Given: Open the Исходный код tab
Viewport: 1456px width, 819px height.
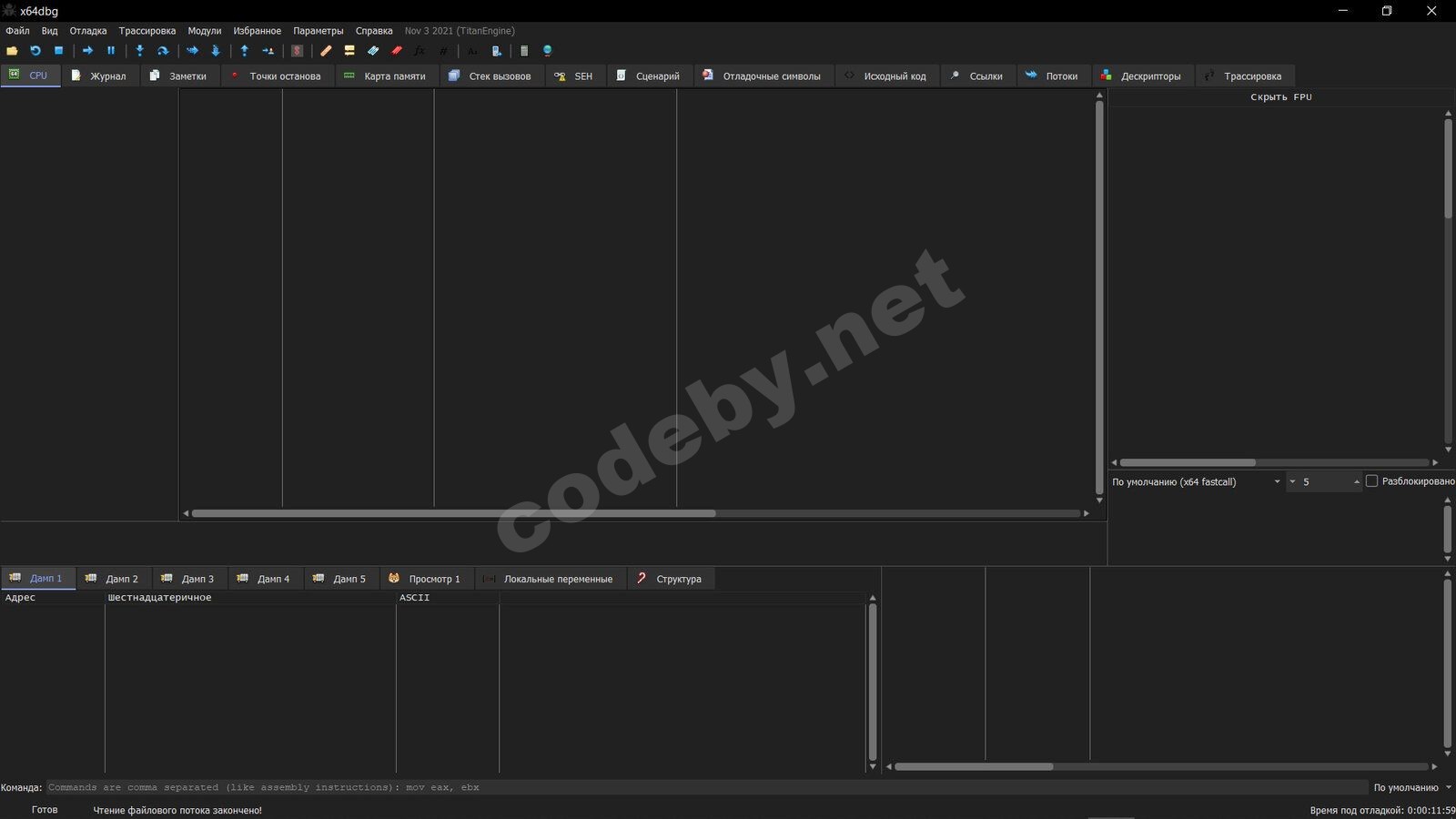Looking at the screenshot, I should point(886,76).
